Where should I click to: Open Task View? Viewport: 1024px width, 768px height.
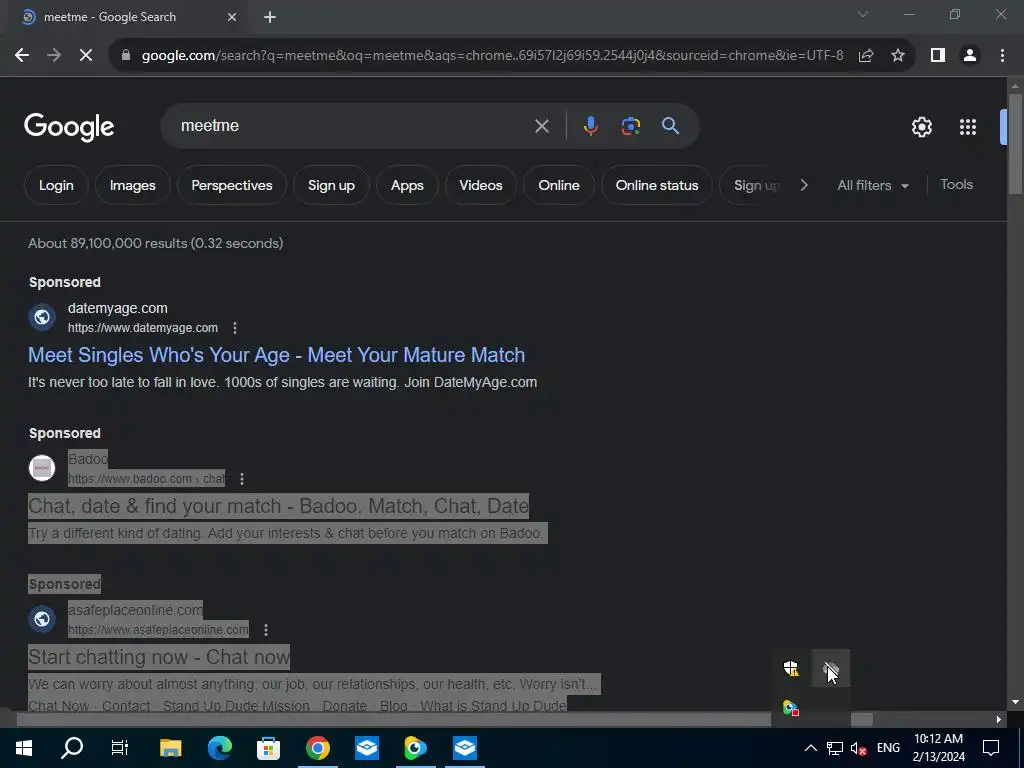click(x=120, y=748)
